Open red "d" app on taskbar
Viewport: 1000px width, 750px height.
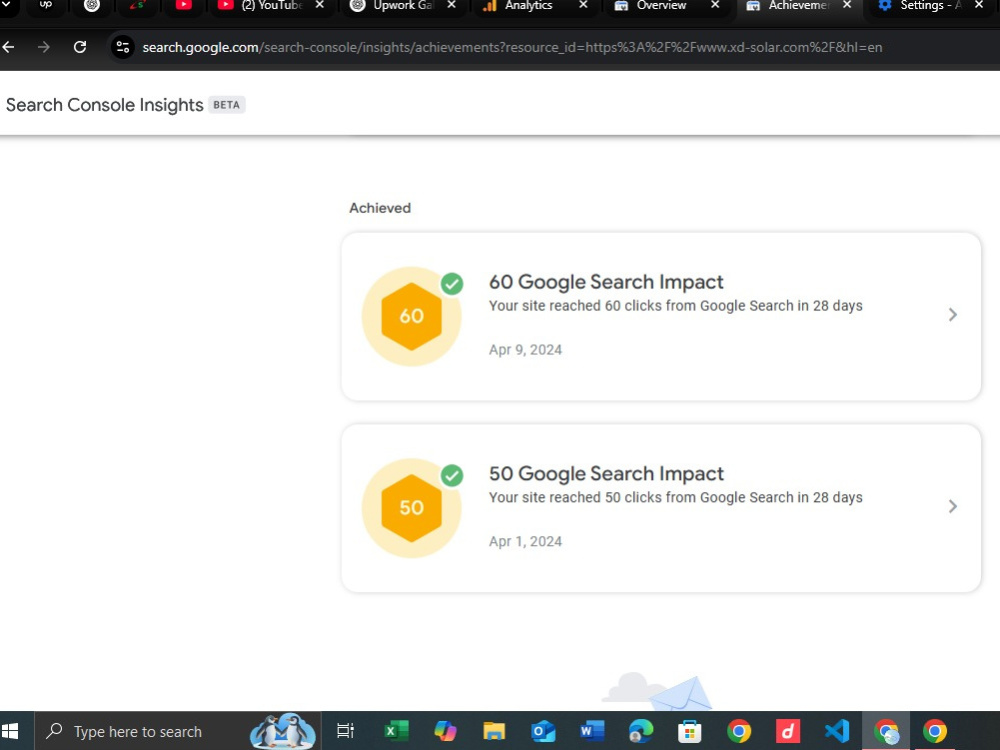pyautogui.click(x=788, y=731)
